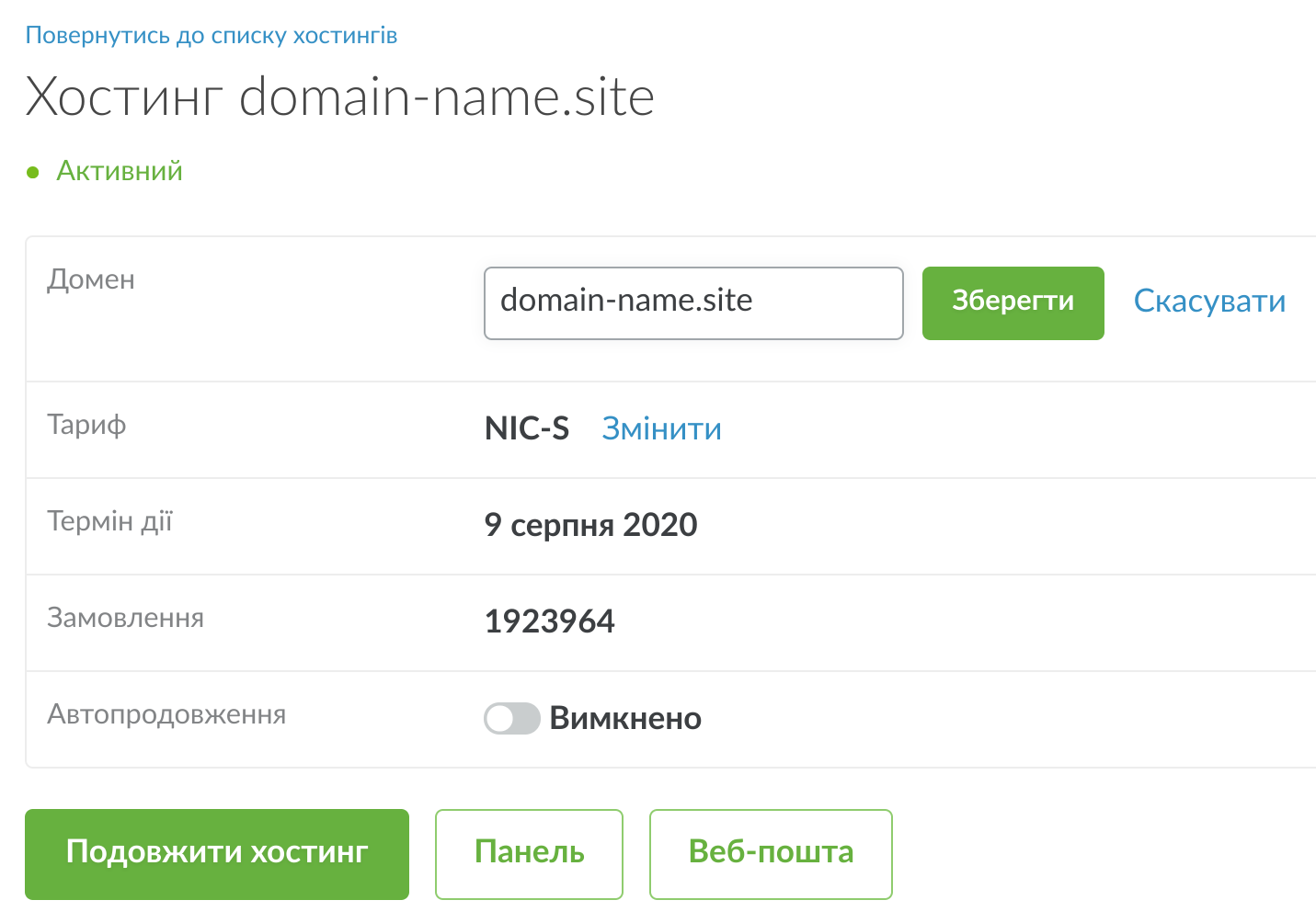Click the 'Термін дії' row label
The height and width of the screenshot is (923, 1316).
[x=109, y=521]
